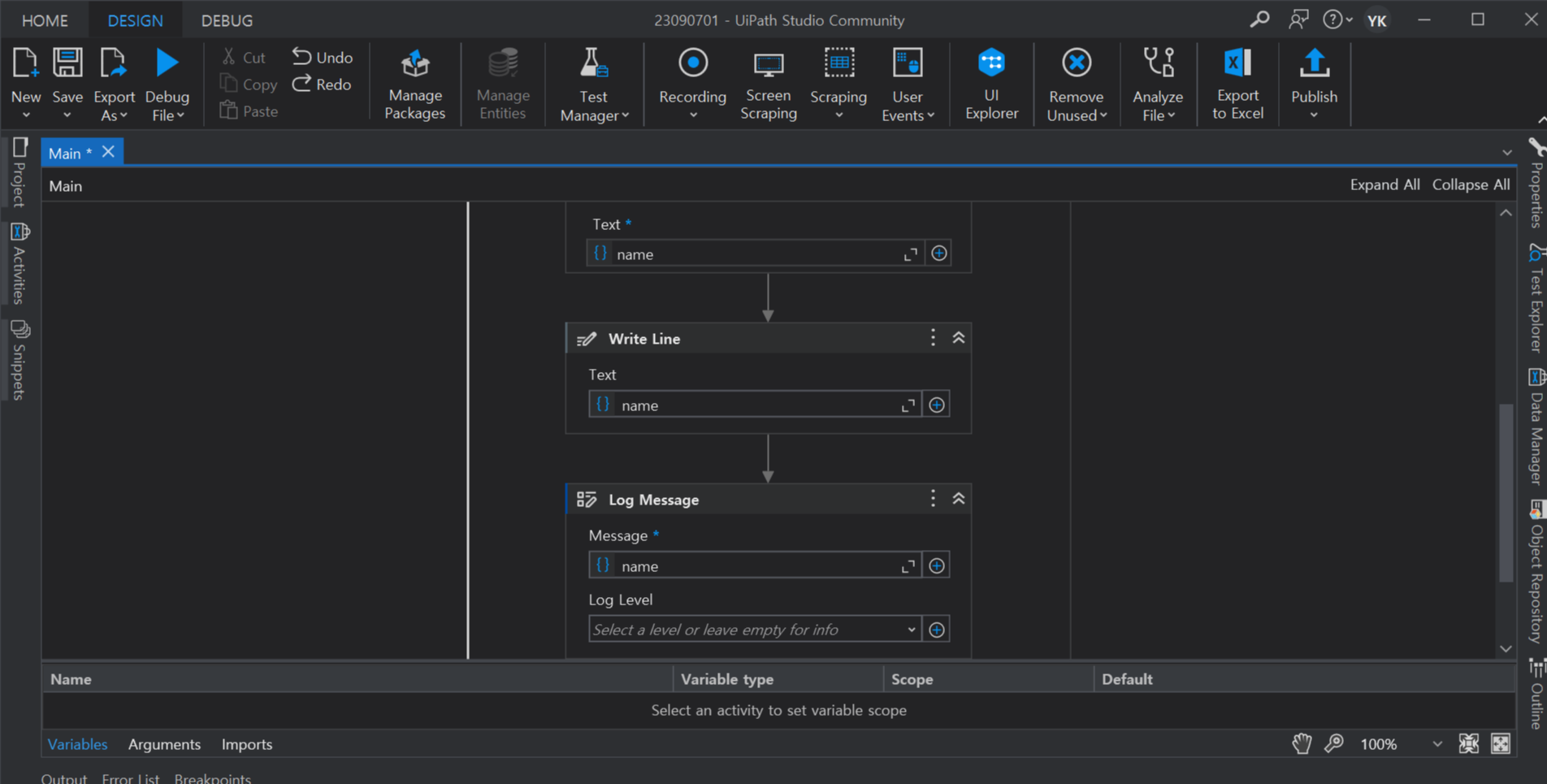Open the Arguments panel tab
The image size is (1547, 784).
[x=164, y=744]
